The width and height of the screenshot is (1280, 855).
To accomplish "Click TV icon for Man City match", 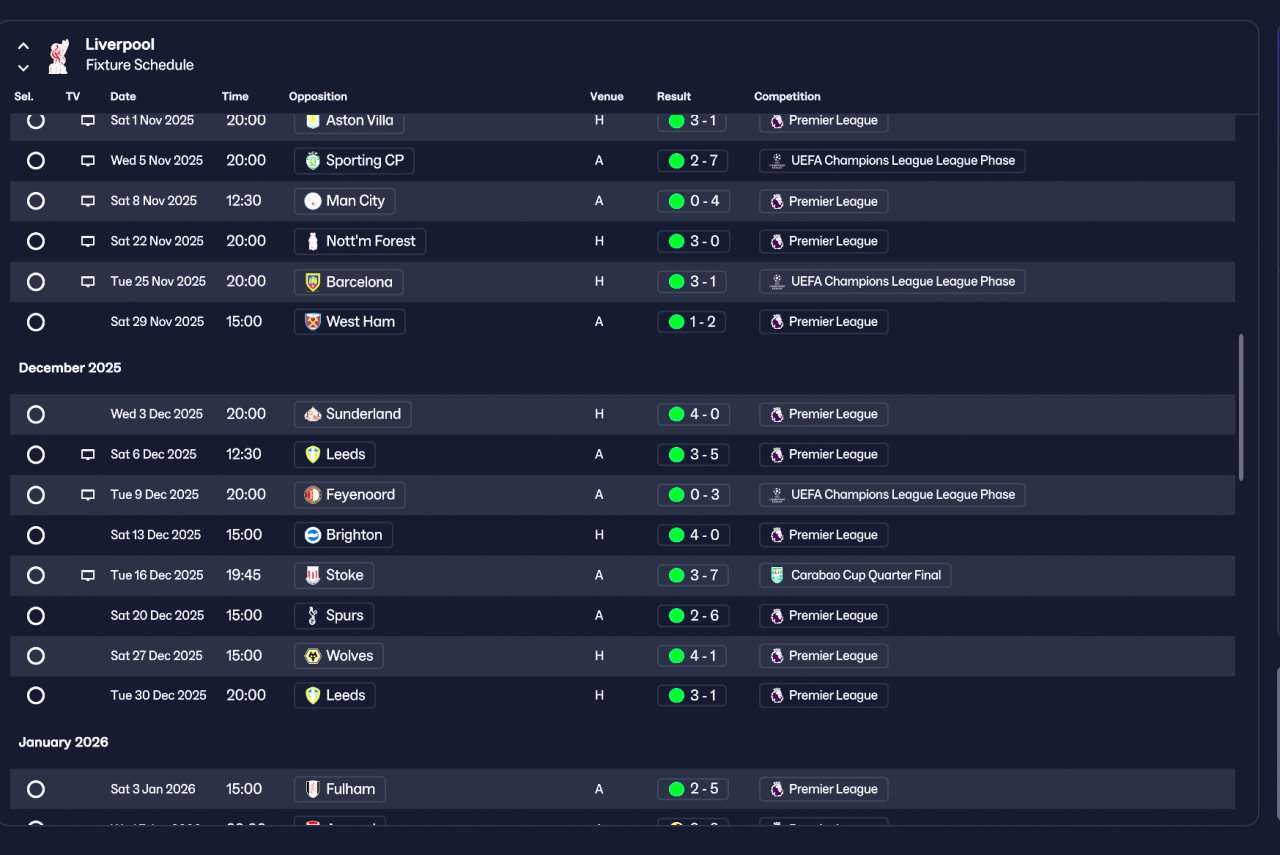I will (x=88, y=201).
